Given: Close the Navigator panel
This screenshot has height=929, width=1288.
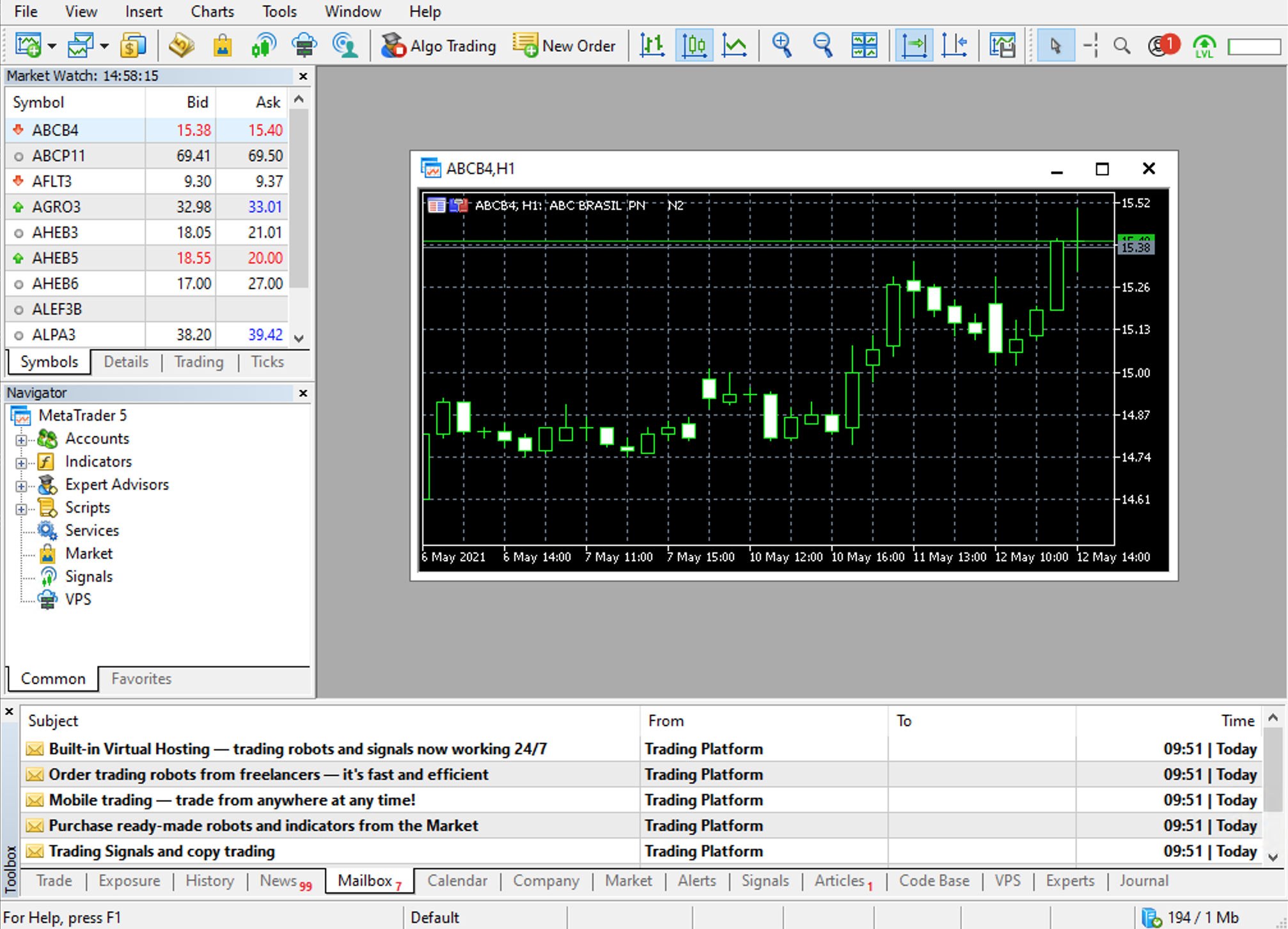Looking at the screenshot, I should [303, 393].
